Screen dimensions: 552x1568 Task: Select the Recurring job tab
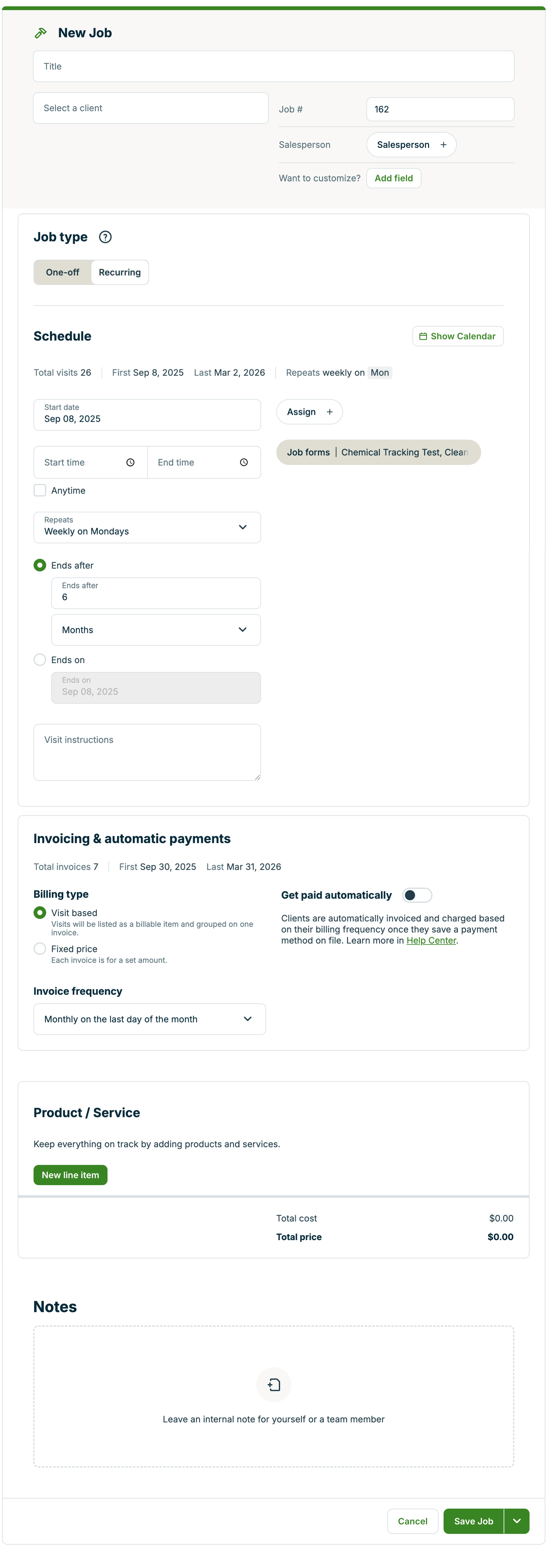[120, 272]
